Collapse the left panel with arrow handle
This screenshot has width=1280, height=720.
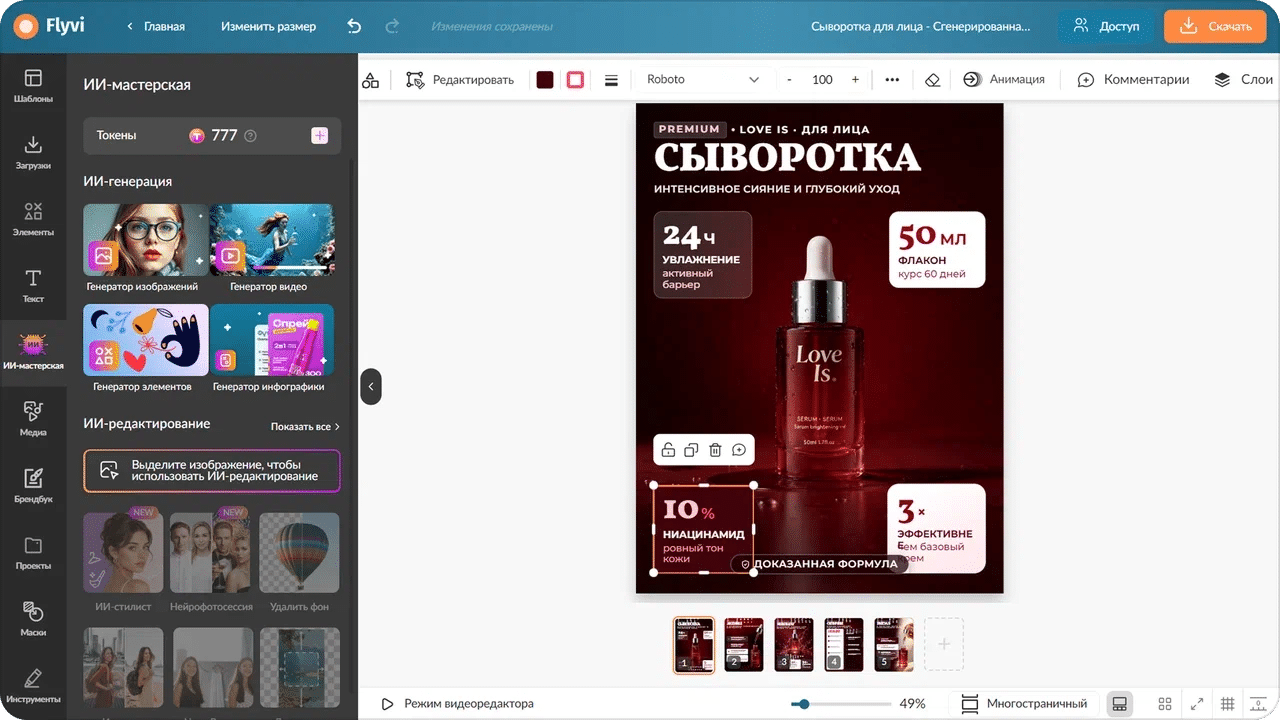point(371,386)
